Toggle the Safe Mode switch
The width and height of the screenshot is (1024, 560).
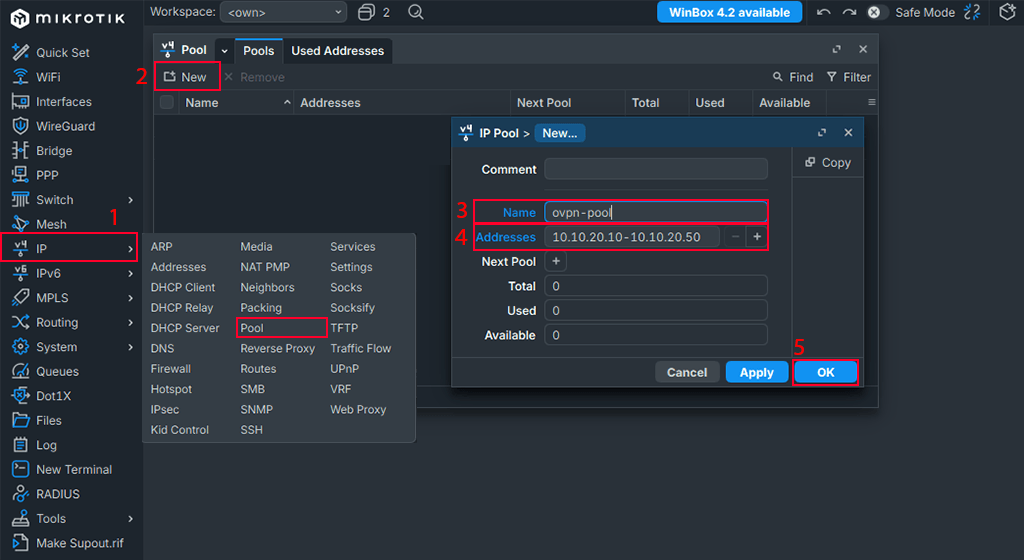[x=878, y=12]
